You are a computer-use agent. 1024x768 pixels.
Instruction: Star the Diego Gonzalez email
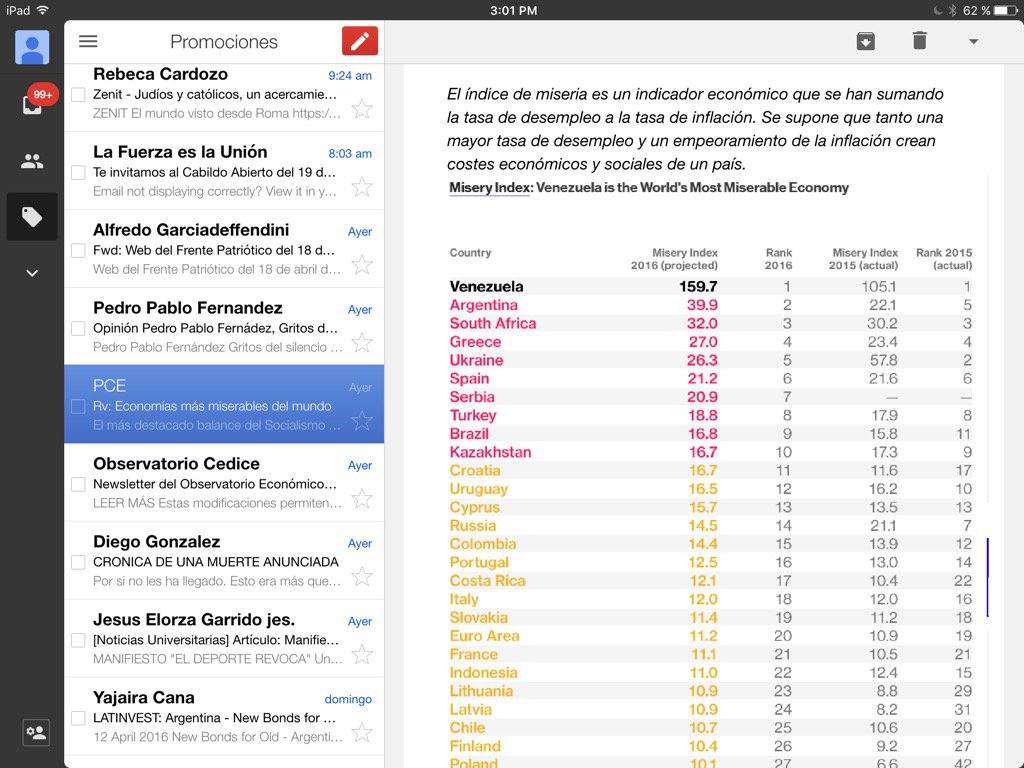click(362, 576)
